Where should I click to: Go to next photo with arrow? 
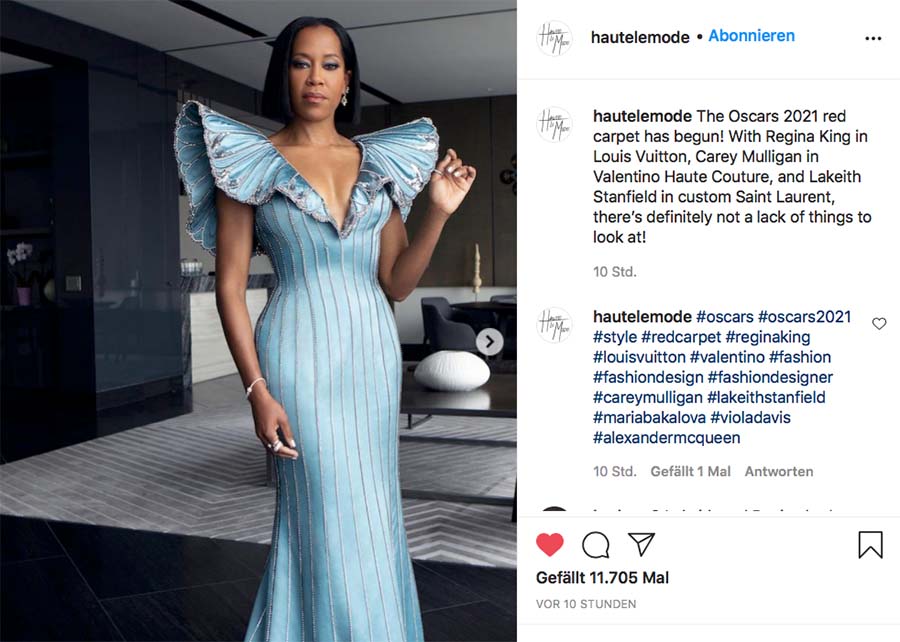490,342
